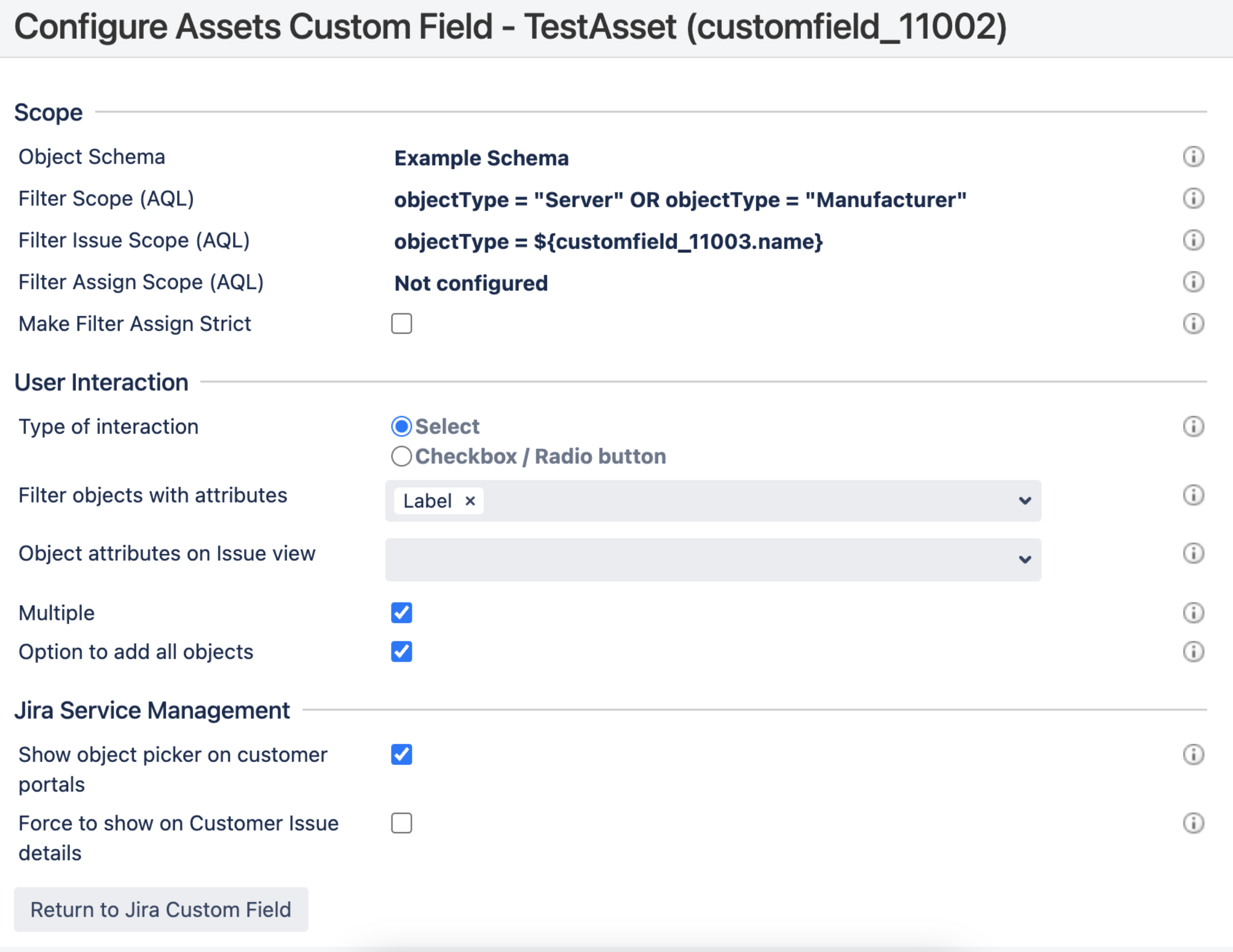1233x952 pixels.
Task: Choose Checkbox / Radio button interaction type
Action: coord(402,457)
